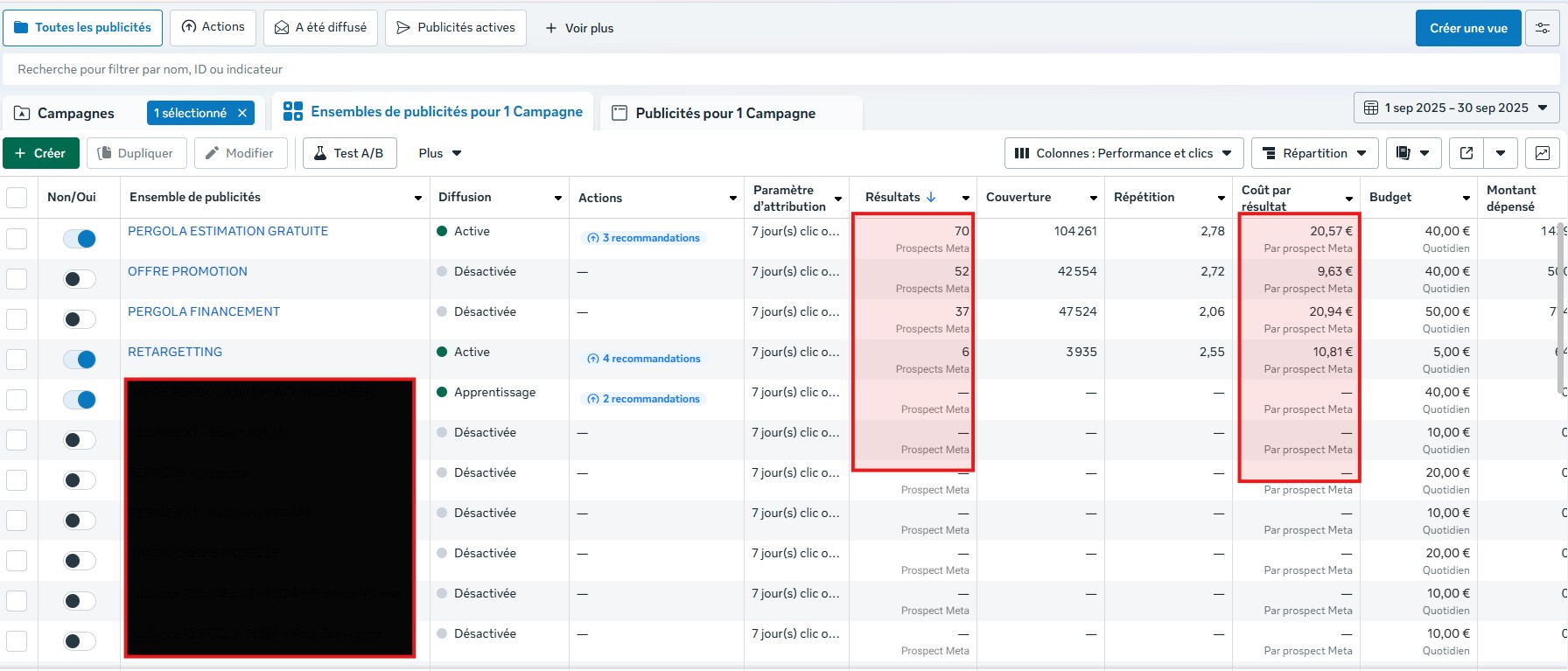Open the reports icon dropdown
Image resolution: width=1568 pixels, height=671 pixels.
pos(1412,153)
